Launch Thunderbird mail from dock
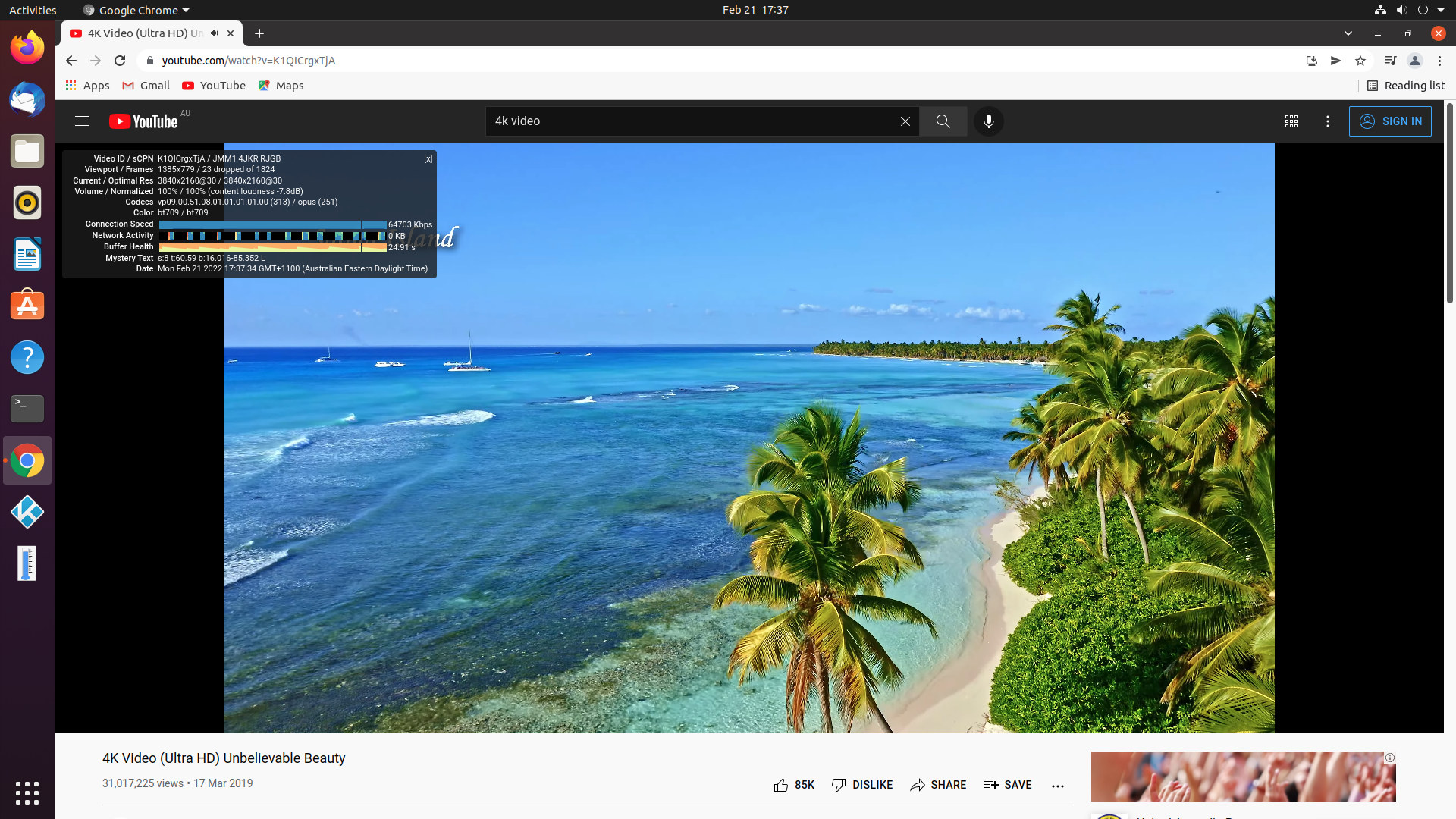Screen dimensions: 1456x819 click(27, 99)
